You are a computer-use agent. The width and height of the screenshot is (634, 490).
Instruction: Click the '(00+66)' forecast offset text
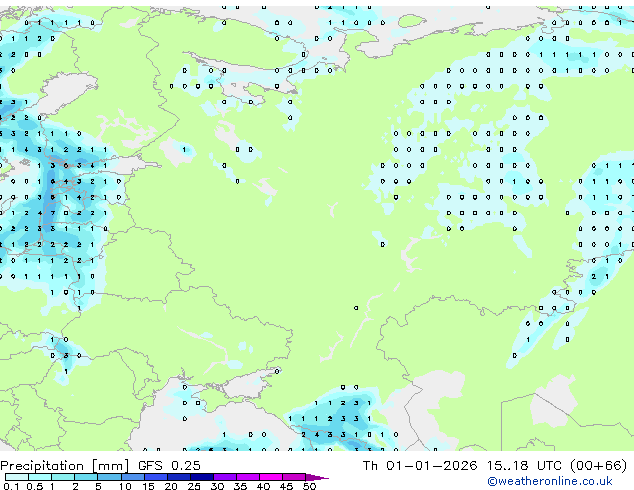(x=598, y=466)
